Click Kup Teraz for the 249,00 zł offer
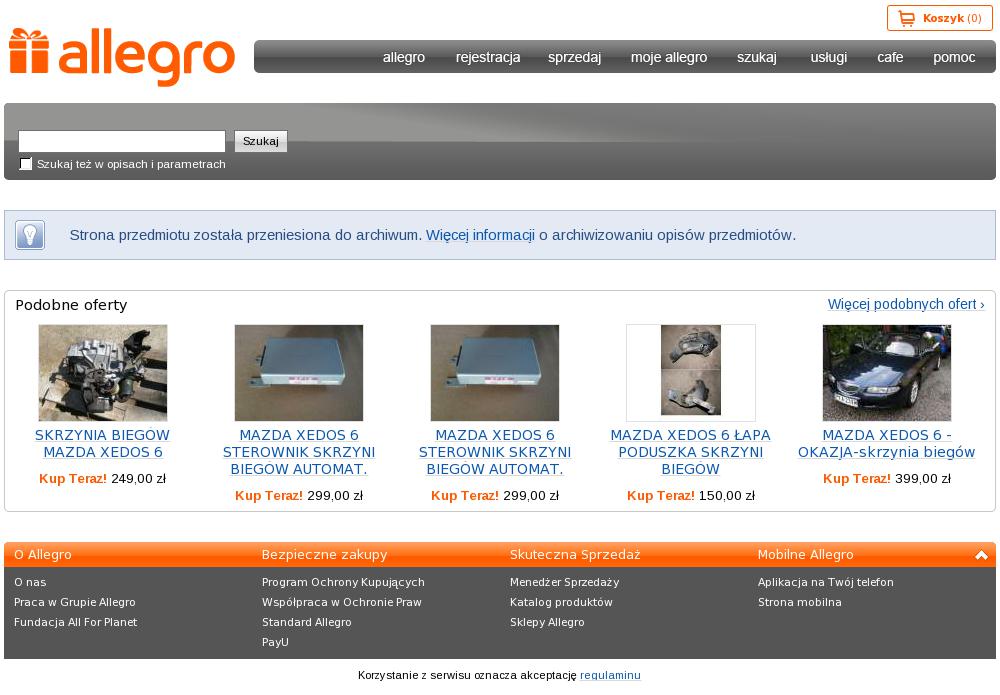 pyautogui.click(x=73, y=479)
